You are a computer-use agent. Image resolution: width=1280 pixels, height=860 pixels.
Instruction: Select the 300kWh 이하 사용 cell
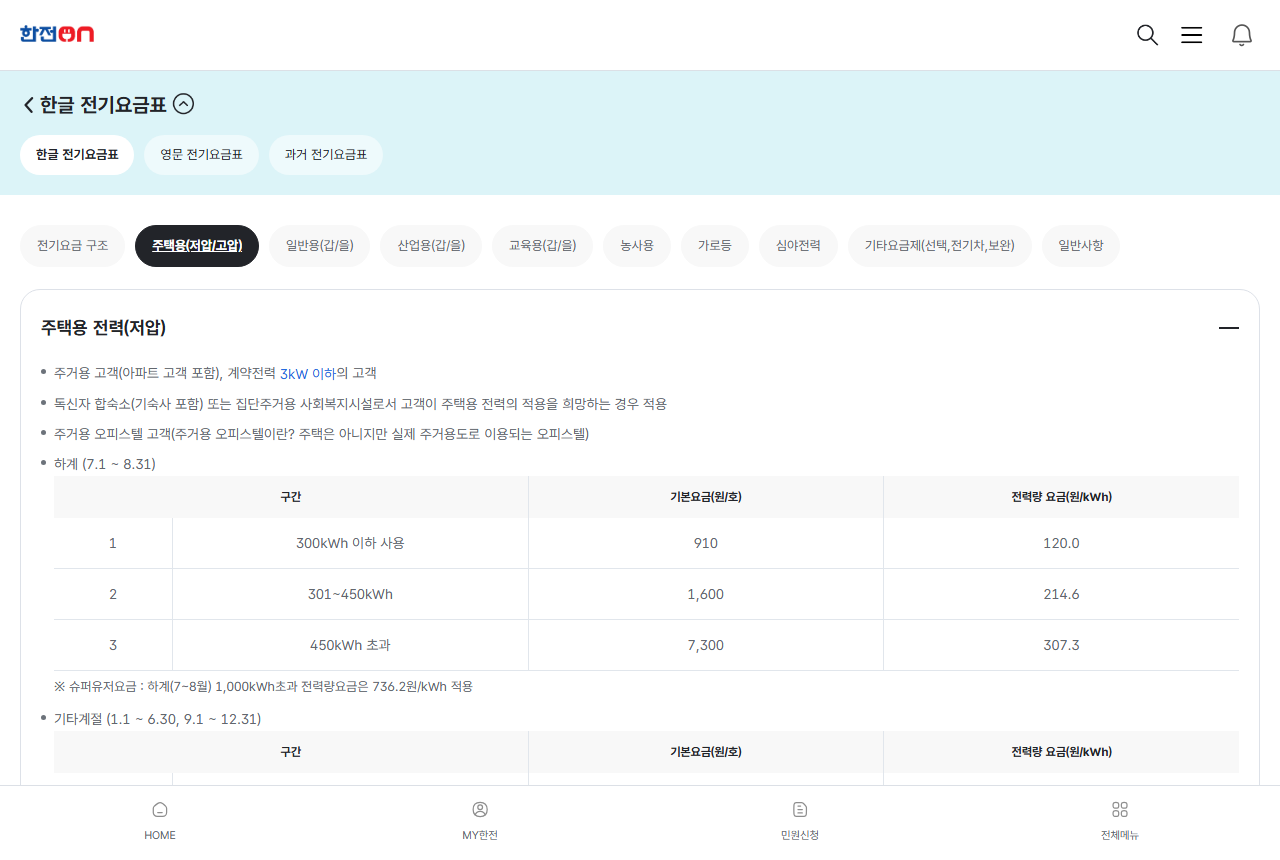click(x=350, y=543)
